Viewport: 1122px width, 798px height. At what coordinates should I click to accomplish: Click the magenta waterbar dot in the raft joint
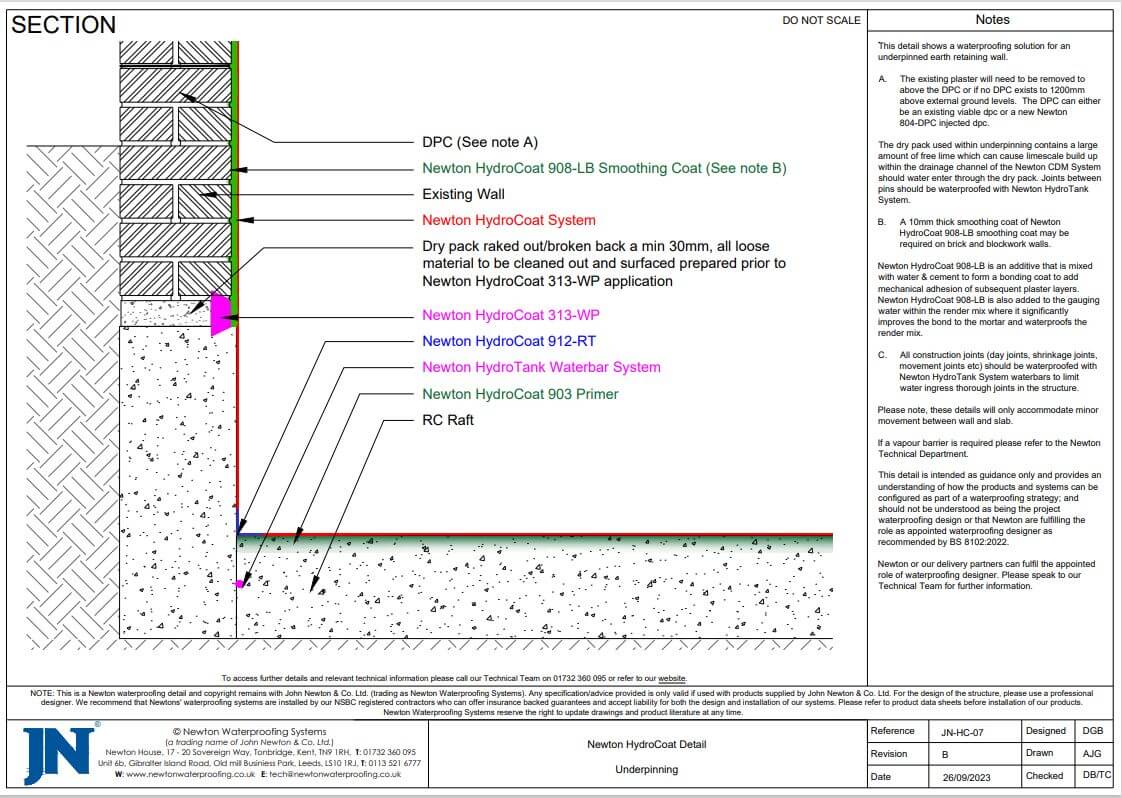coord(238,583)
